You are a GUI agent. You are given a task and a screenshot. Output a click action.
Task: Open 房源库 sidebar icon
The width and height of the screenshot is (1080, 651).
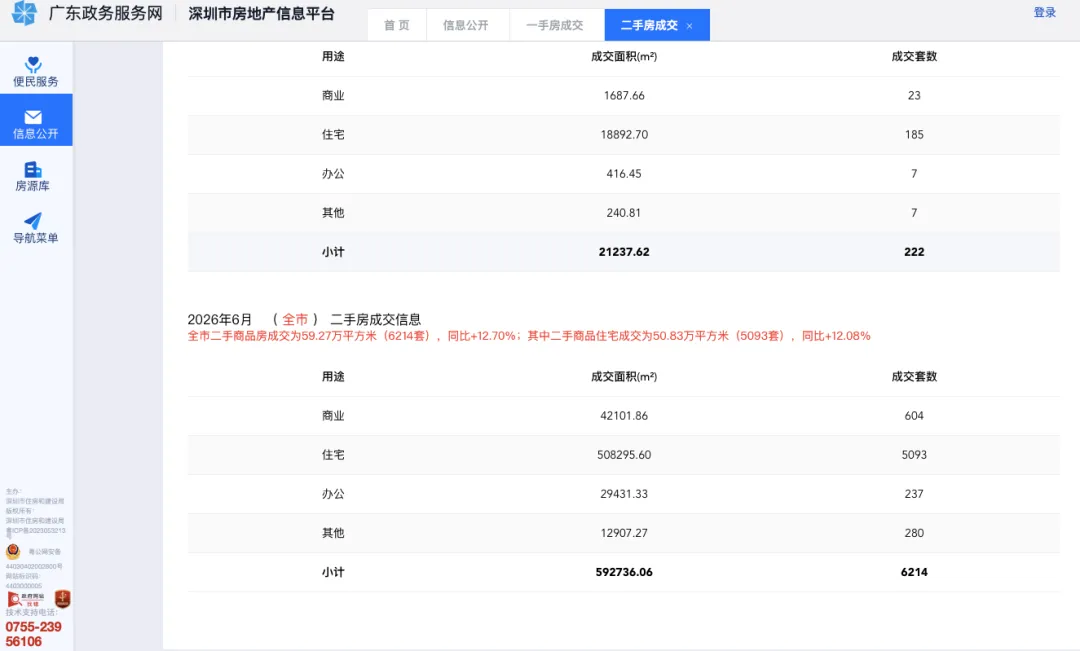33,169
